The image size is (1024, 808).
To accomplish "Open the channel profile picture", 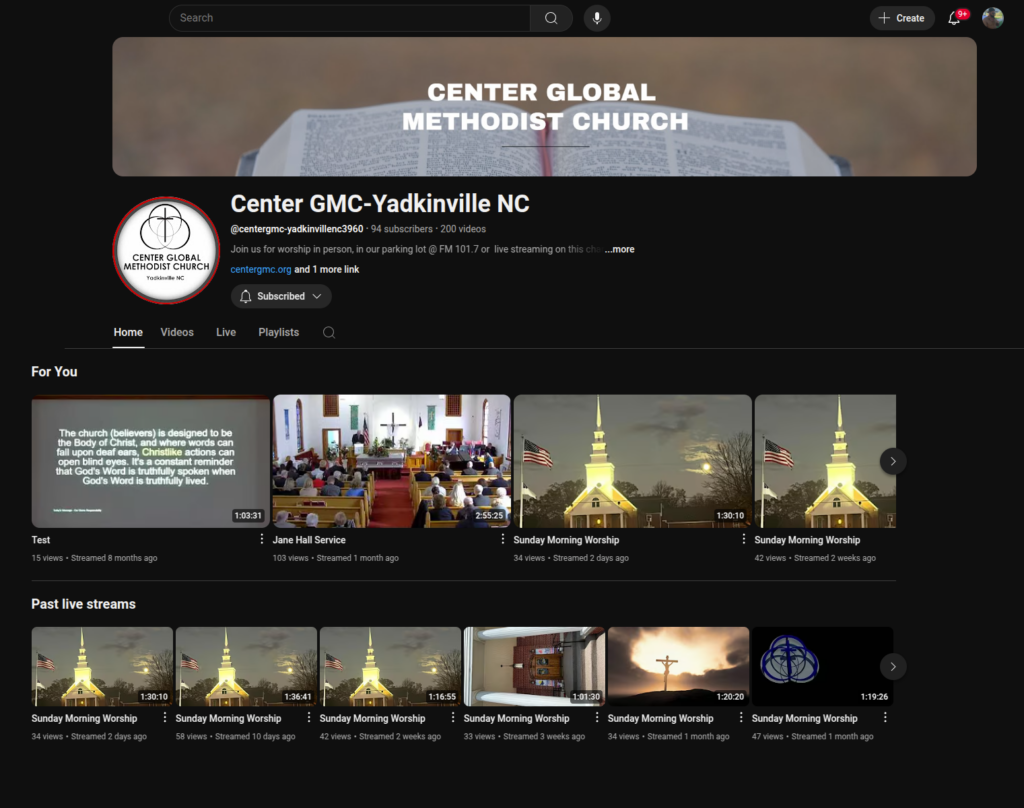I will (166, 250).
